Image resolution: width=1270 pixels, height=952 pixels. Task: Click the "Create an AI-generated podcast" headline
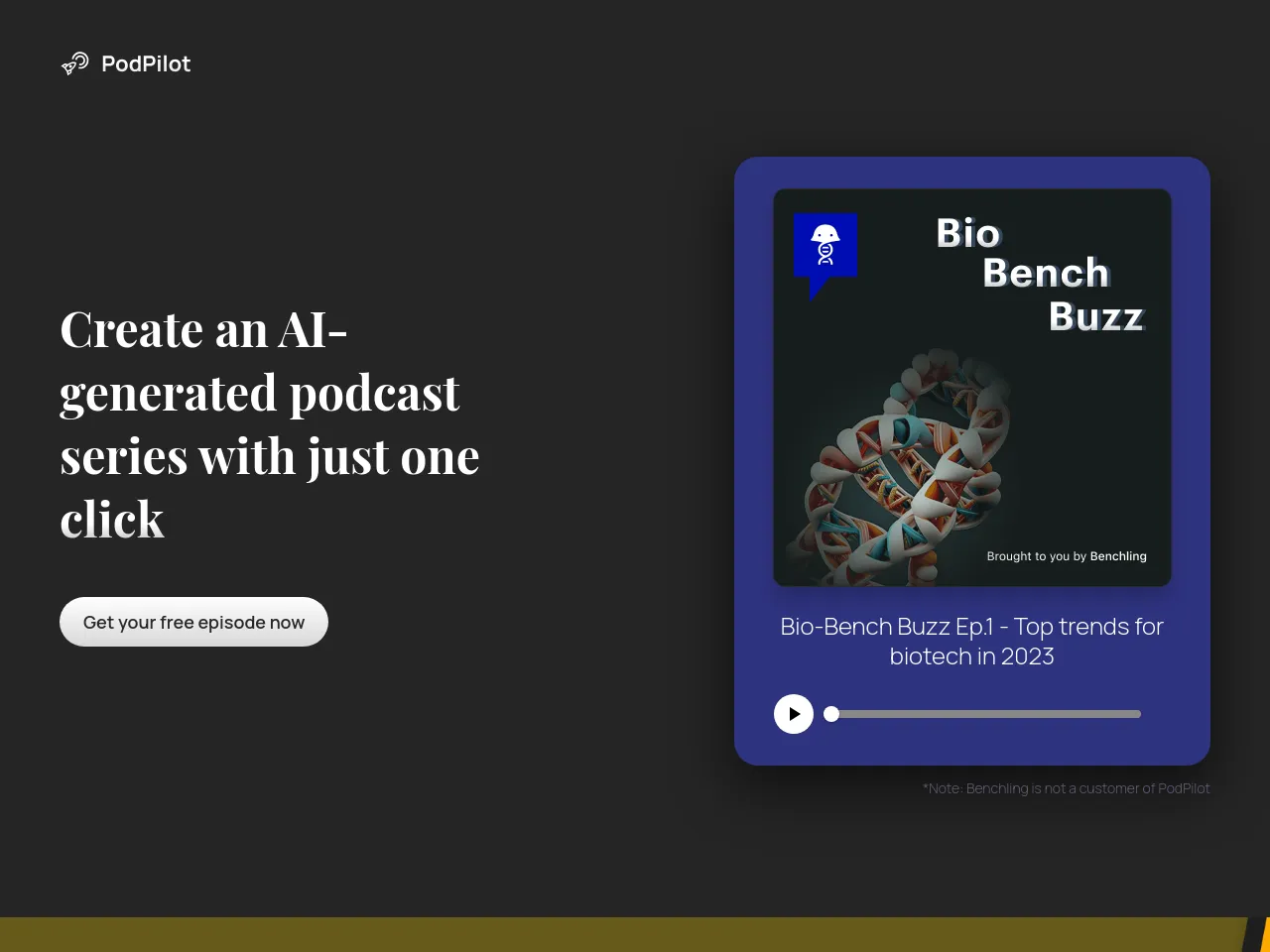click(x=269, y=424)
